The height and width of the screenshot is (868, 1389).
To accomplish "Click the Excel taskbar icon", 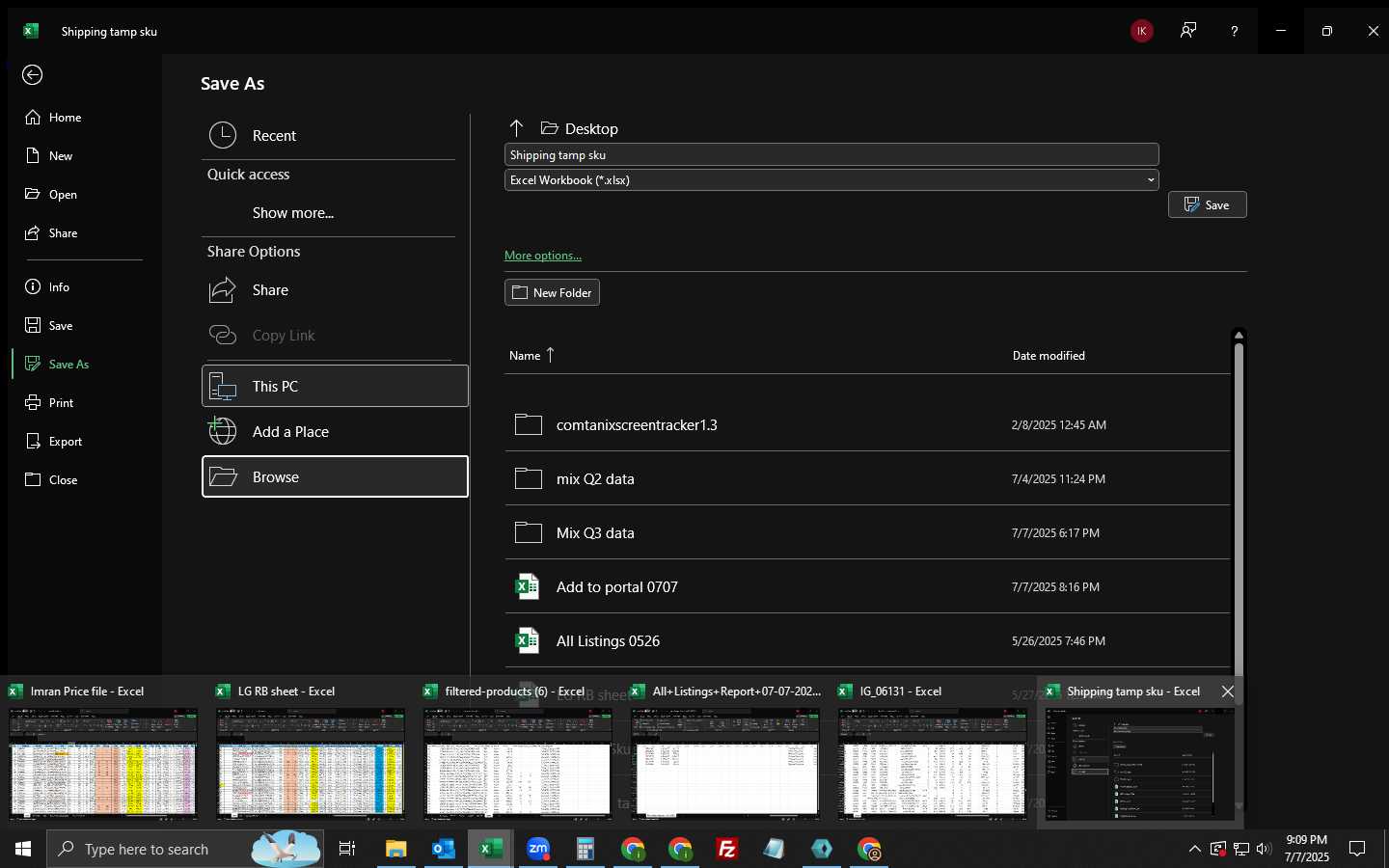I will pyautogui.click(x=490, y=849).
